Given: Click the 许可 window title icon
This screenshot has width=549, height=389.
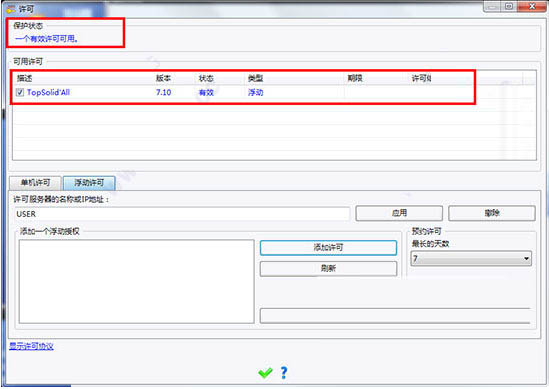Looking at the screenshot, I should click(11, 9).
